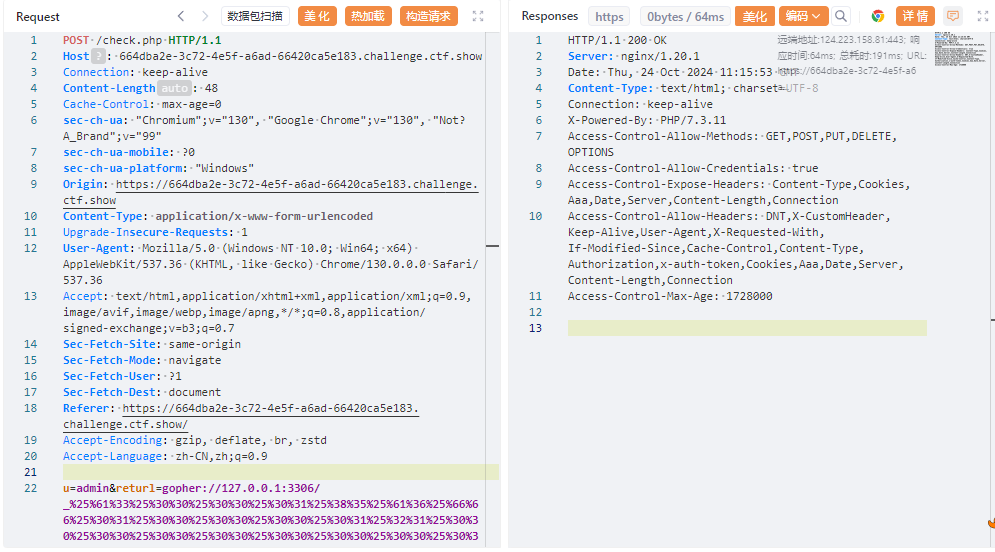The height and width of the screenshot is (552, 995).
Task: Click Sec-Fetch-User: ?1 line
Action: point(122,376)
